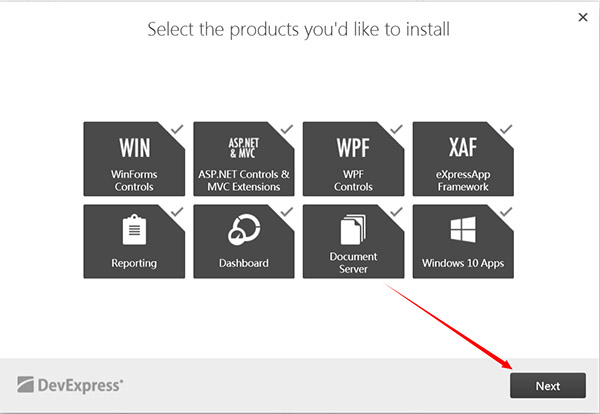
Task: Toggle the ASP.NET Controls tile checkmark
Action: 286,129
